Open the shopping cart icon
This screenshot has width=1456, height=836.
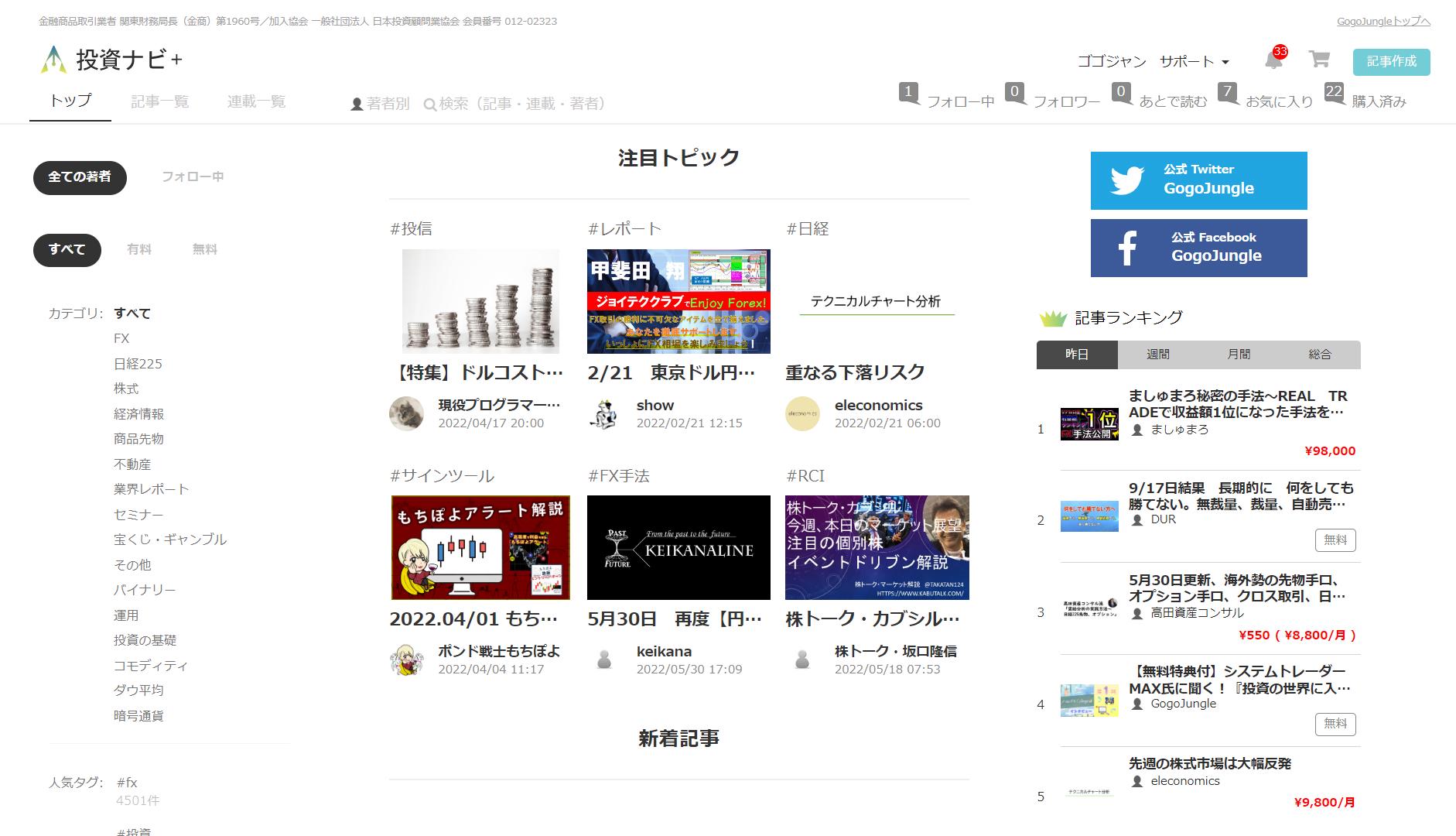pos(1319,60)
